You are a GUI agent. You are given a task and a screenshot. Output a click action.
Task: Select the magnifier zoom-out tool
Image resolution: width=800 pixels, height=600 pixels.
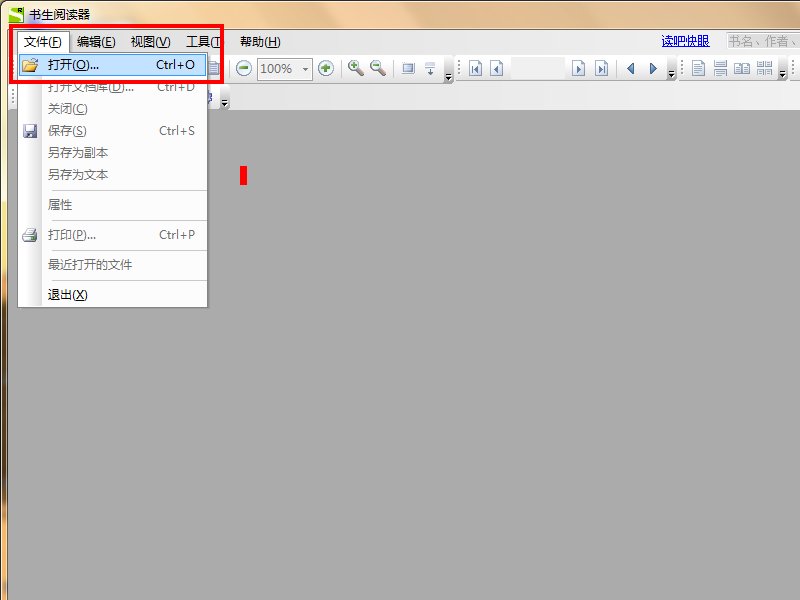(378, 68)
